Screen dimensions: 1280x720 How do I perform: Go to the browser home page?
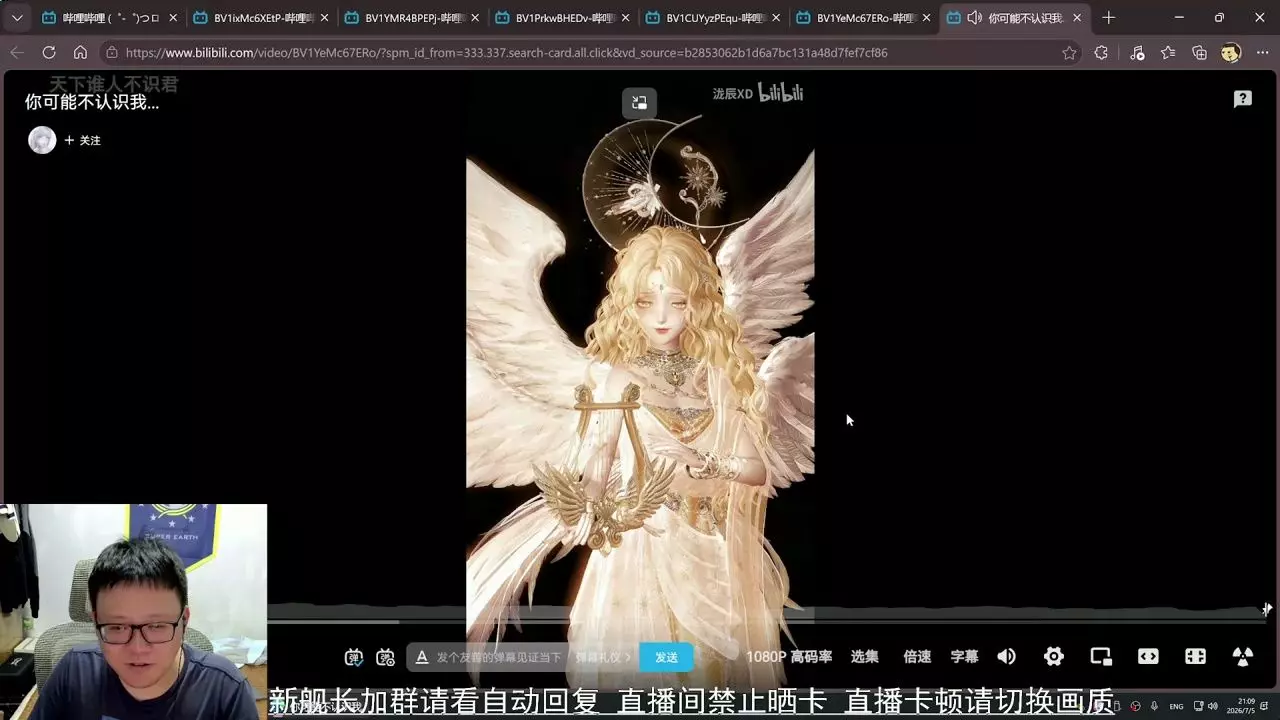(x=81, y=53)
